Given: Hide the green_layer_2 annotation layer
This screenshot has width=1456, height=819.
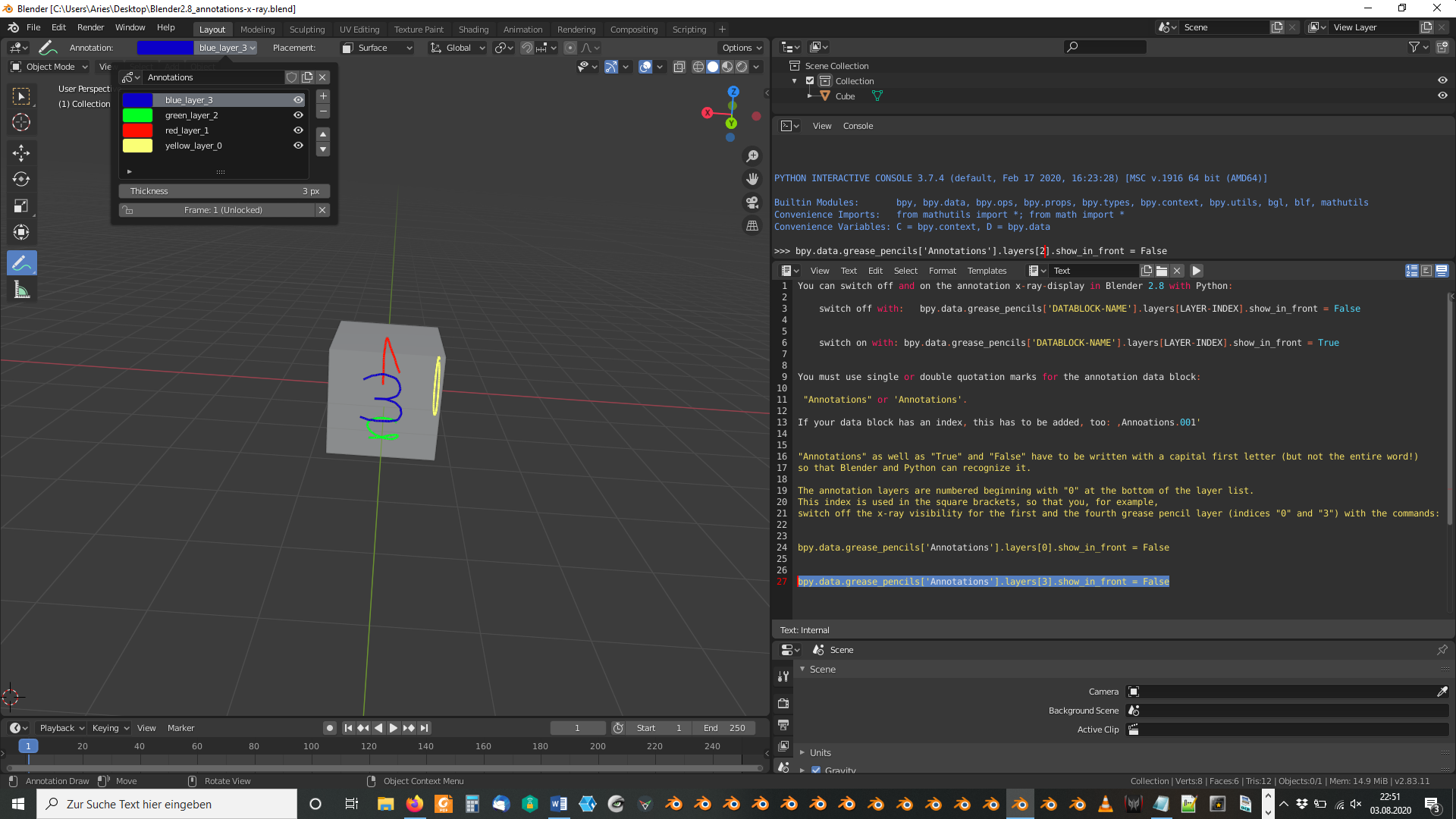Looking at the screenshot, I should coord(298,115).
